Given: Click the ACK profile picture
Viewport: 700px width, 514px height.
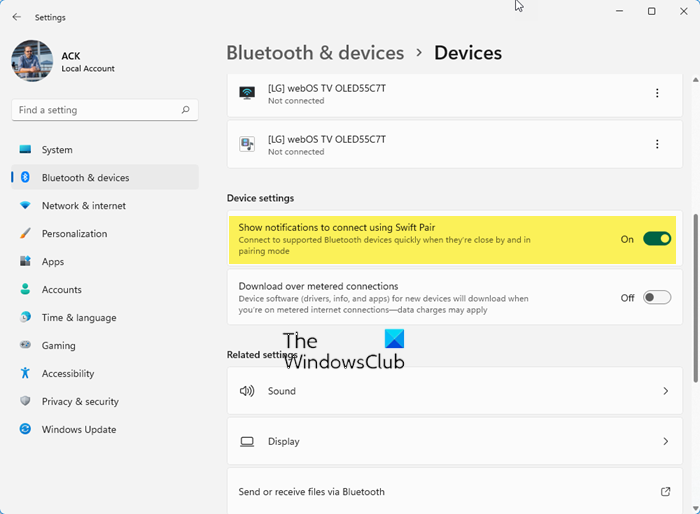Looking at the screenshot, I should pos(32,61).
